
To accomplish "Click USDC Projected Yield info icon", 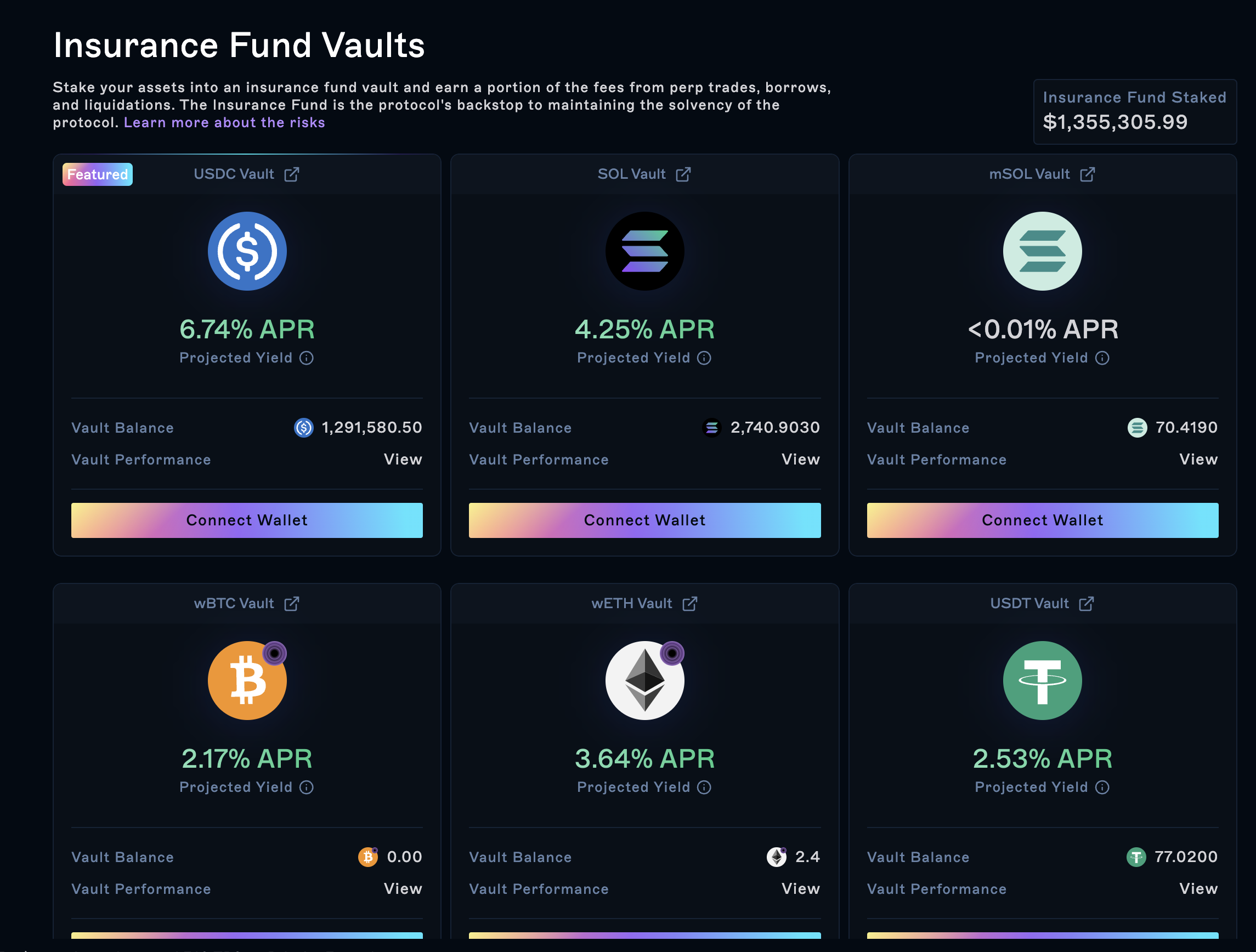I will point(307,358).
